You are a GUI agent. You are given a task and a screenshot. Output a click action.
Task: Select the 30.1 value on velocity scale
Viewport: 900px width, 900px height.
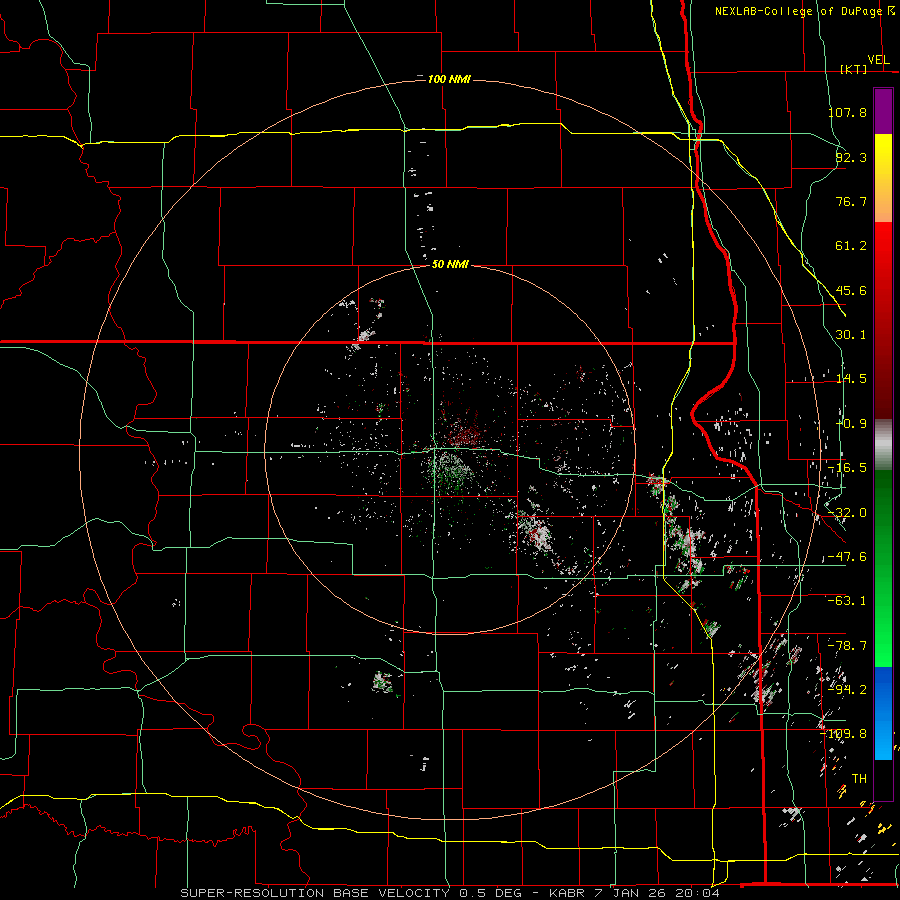(x=851, y=335)
